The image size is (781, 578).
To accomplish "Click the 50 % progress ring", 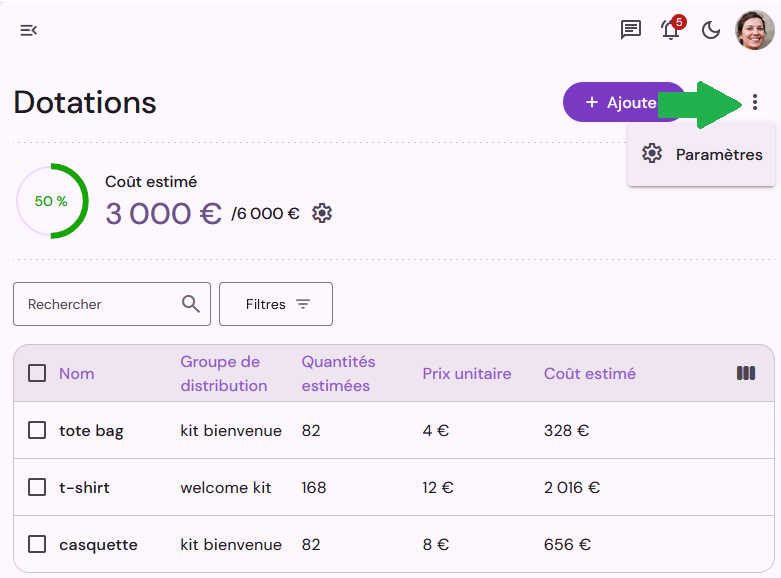I will tap(52, 201).
